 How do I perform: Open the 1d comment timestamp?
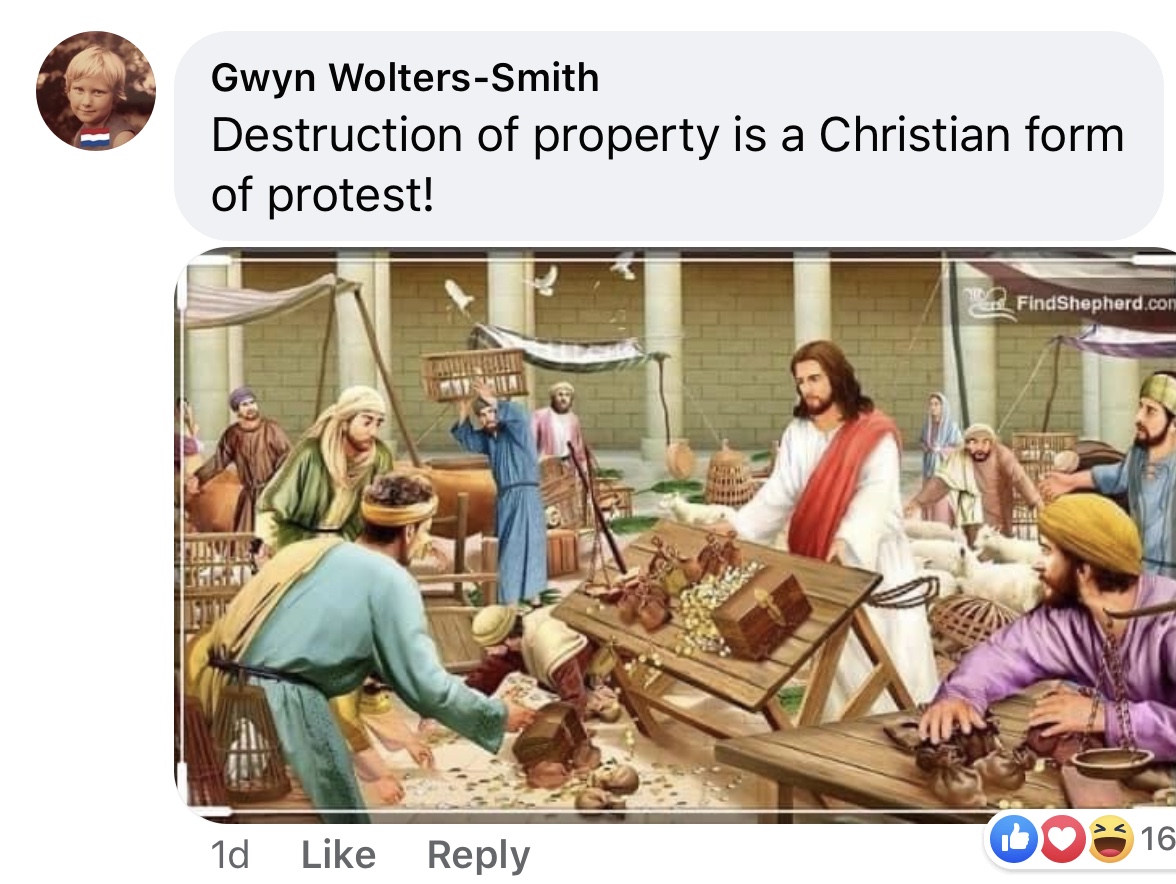(230, 855)
